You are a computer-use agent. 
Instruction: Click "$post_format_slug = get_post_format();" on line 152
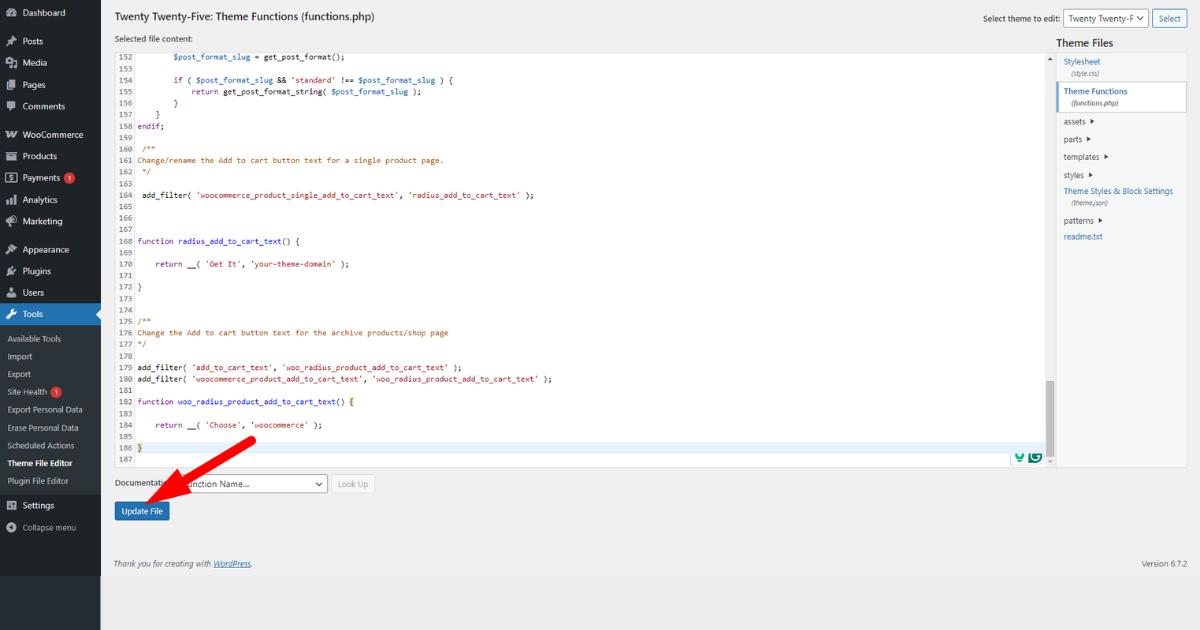tap(259, 57)
